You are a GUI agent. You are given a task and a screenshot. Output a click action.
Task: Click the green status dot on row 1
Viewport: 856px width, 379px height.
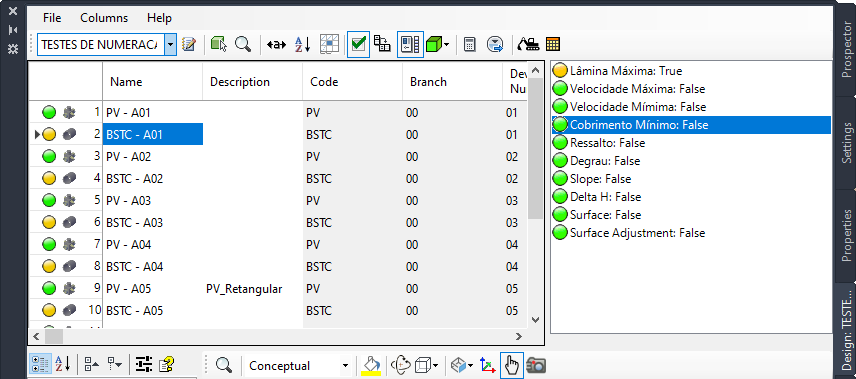[49, 112]
